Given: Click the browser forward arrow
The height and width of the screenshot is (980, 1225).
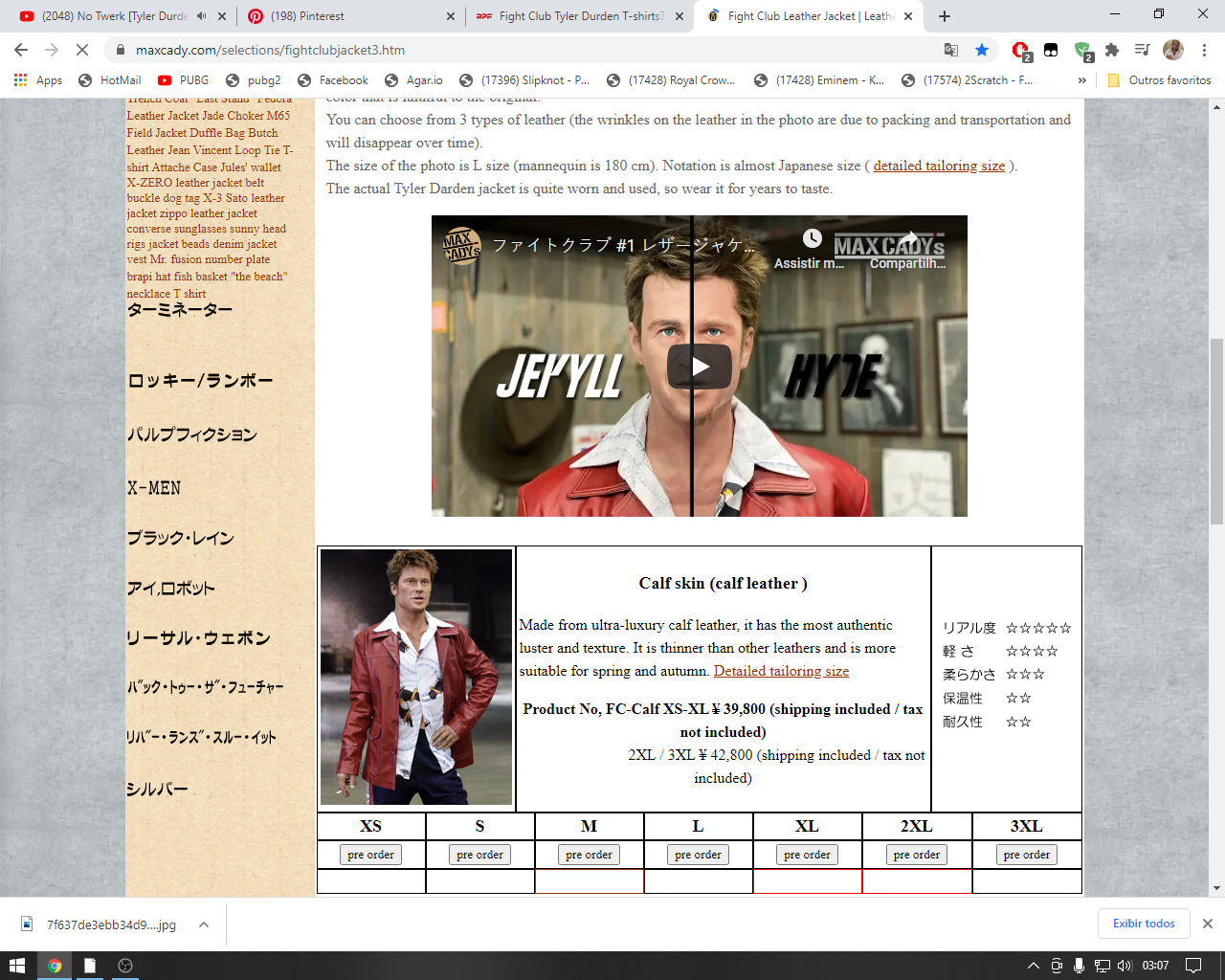Looking at the screenshot, I should [52, 50].
